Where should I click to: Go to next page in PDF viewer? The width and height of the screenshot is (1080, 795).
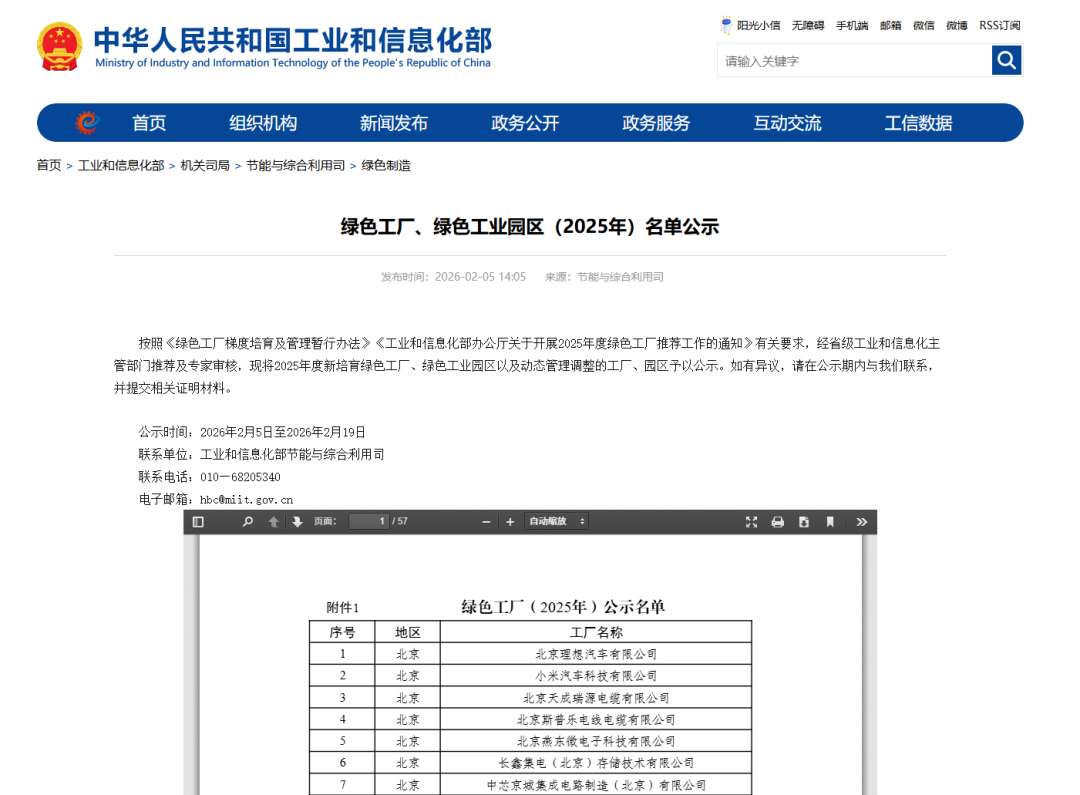(x=297, y=521)
